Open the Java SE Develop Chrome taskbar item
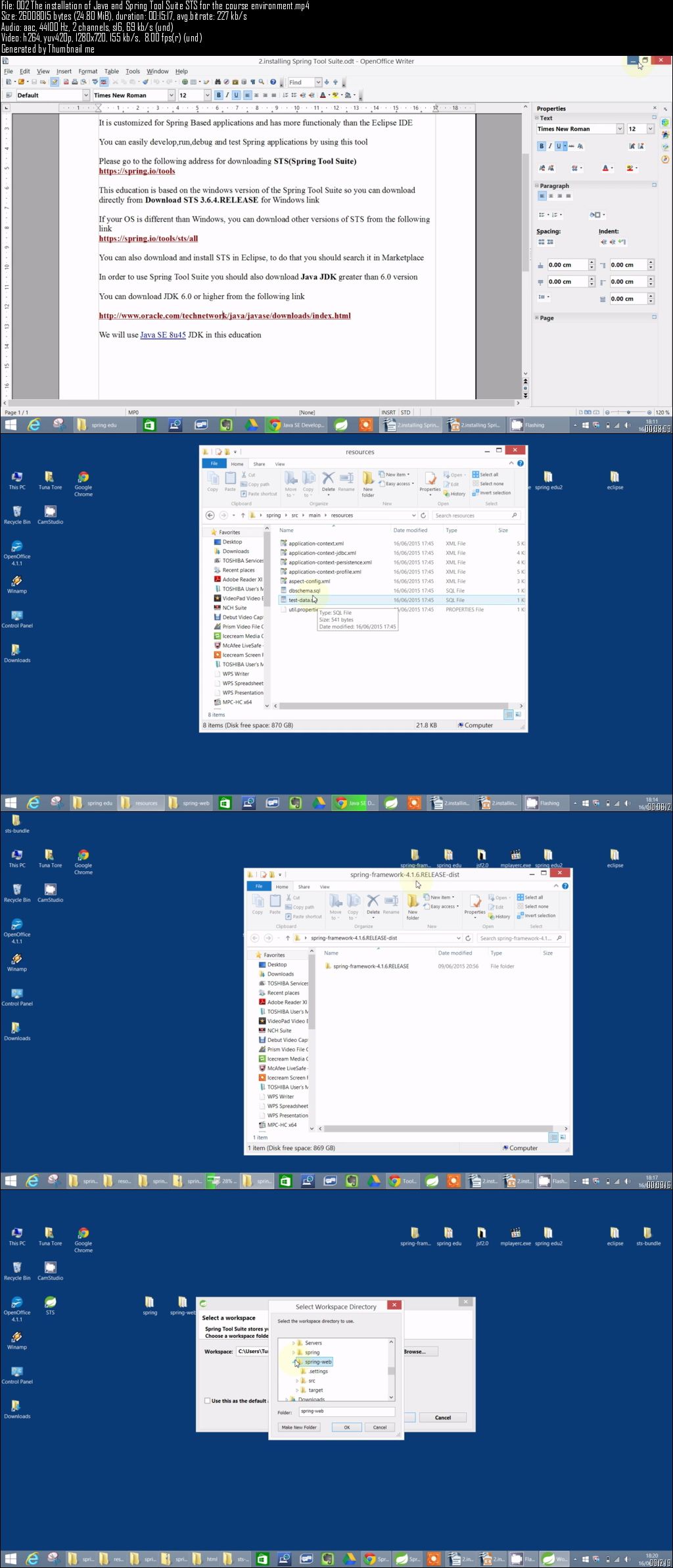 [x=296, y=425]
